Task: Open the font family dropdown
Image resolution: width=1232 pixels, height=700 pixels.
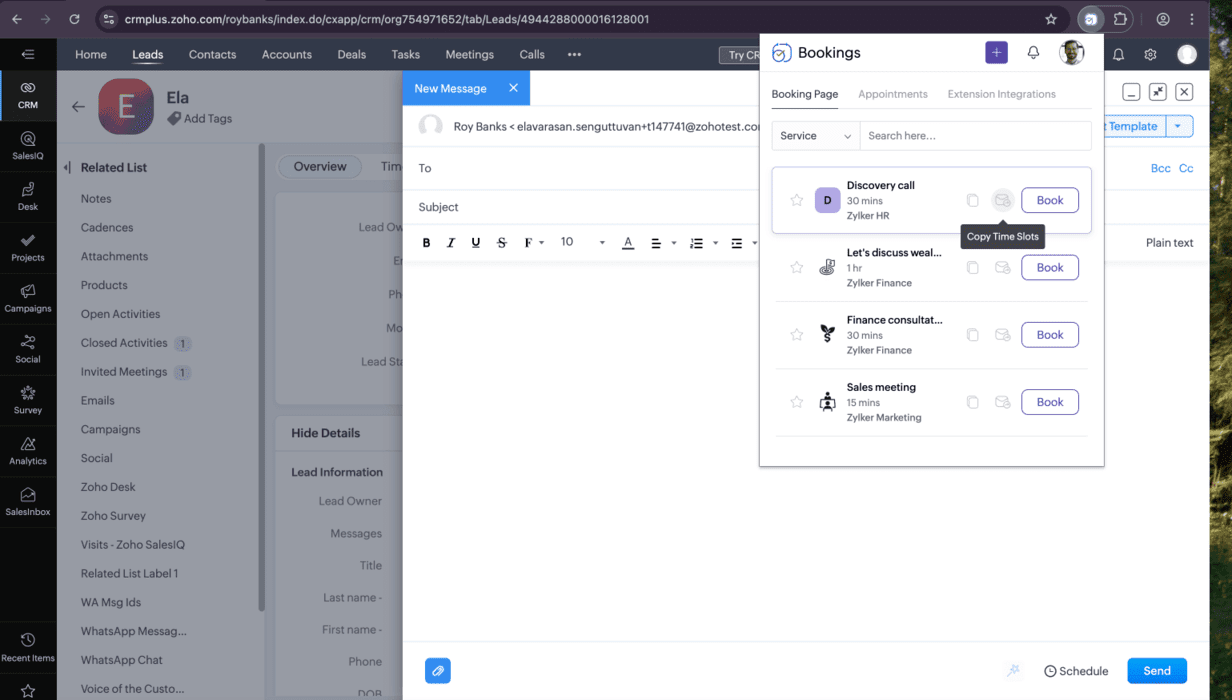Action: (x=533, y=243)
